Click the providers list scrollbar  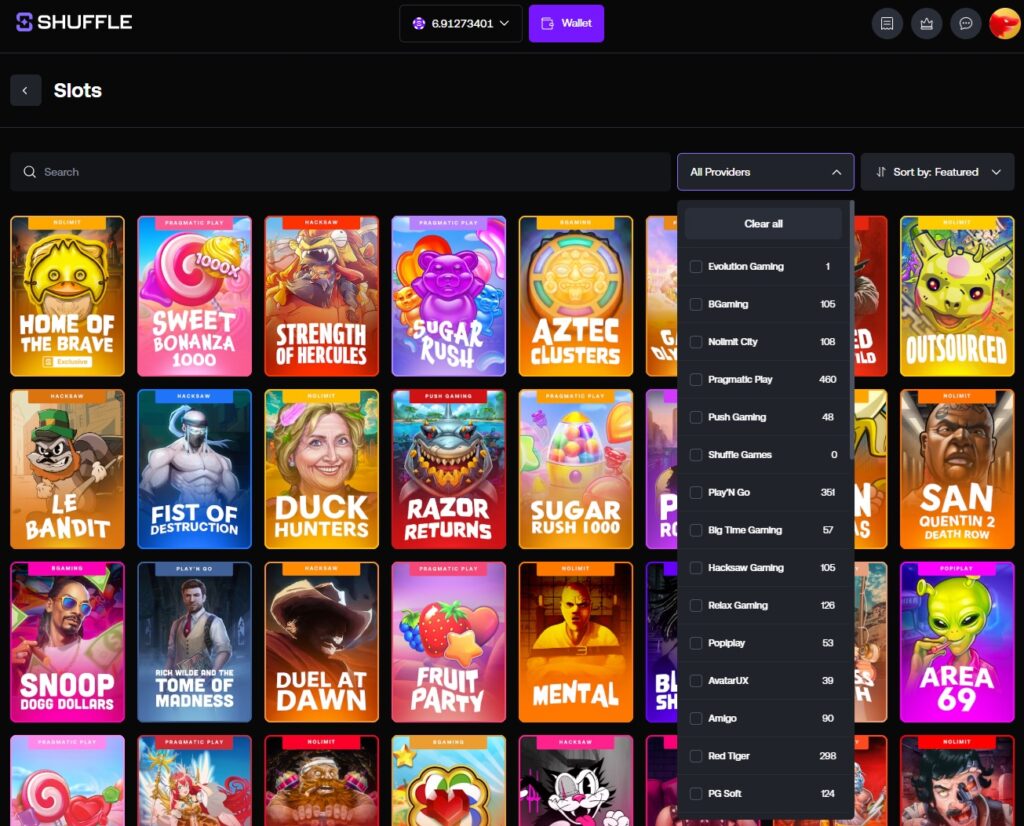coord(851,330)
